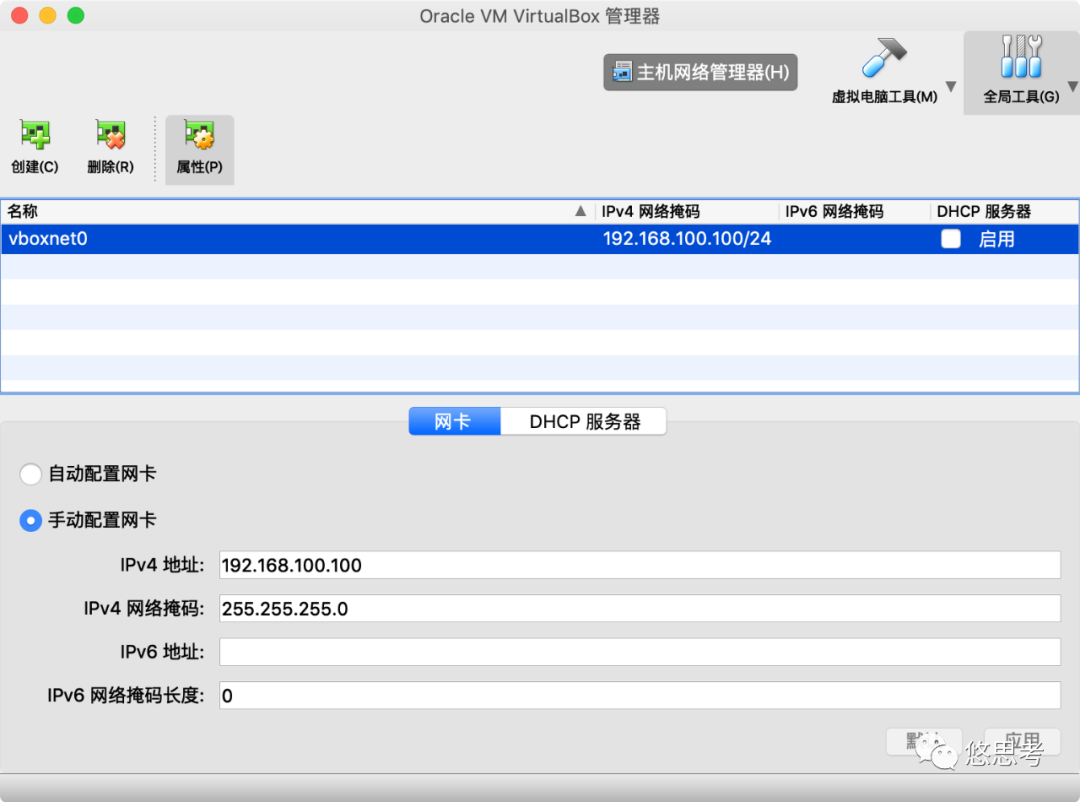Click the Remove (删除) network adapter icon
This screenshot has width=1080, height=802.
pyautogui.click(x=110, y=135)
